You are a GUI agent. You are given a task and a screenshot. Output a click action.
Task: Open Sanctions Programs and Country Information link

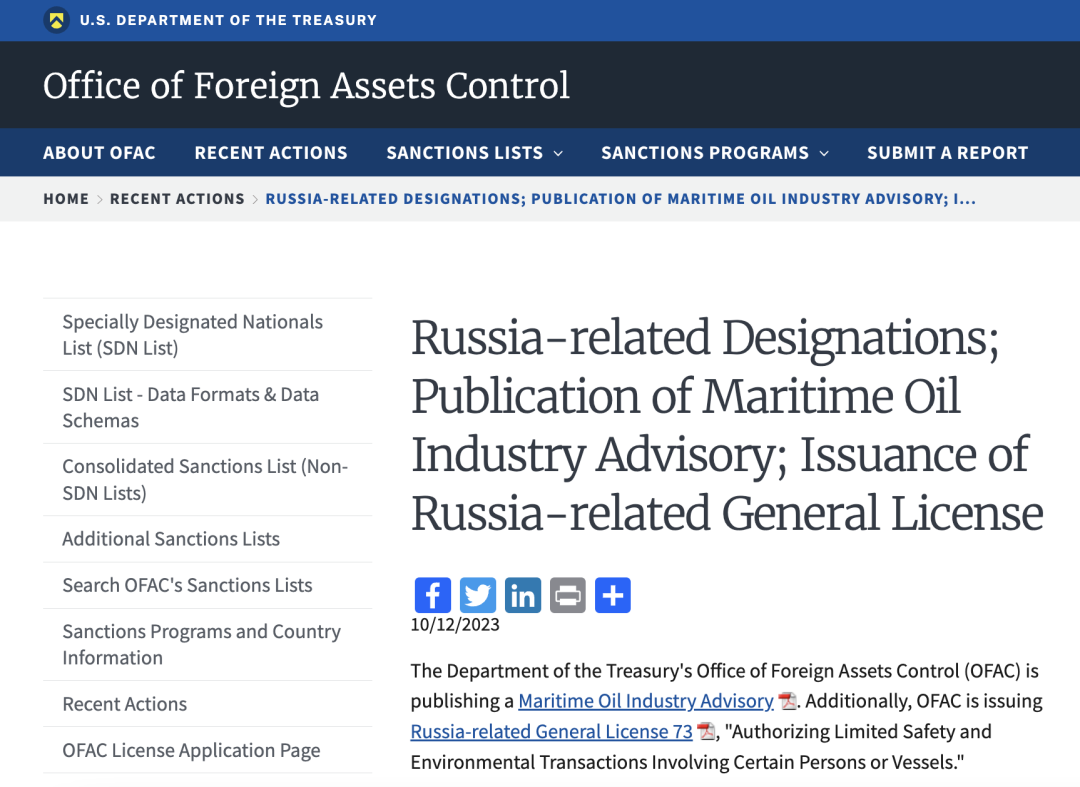point(207,644)
